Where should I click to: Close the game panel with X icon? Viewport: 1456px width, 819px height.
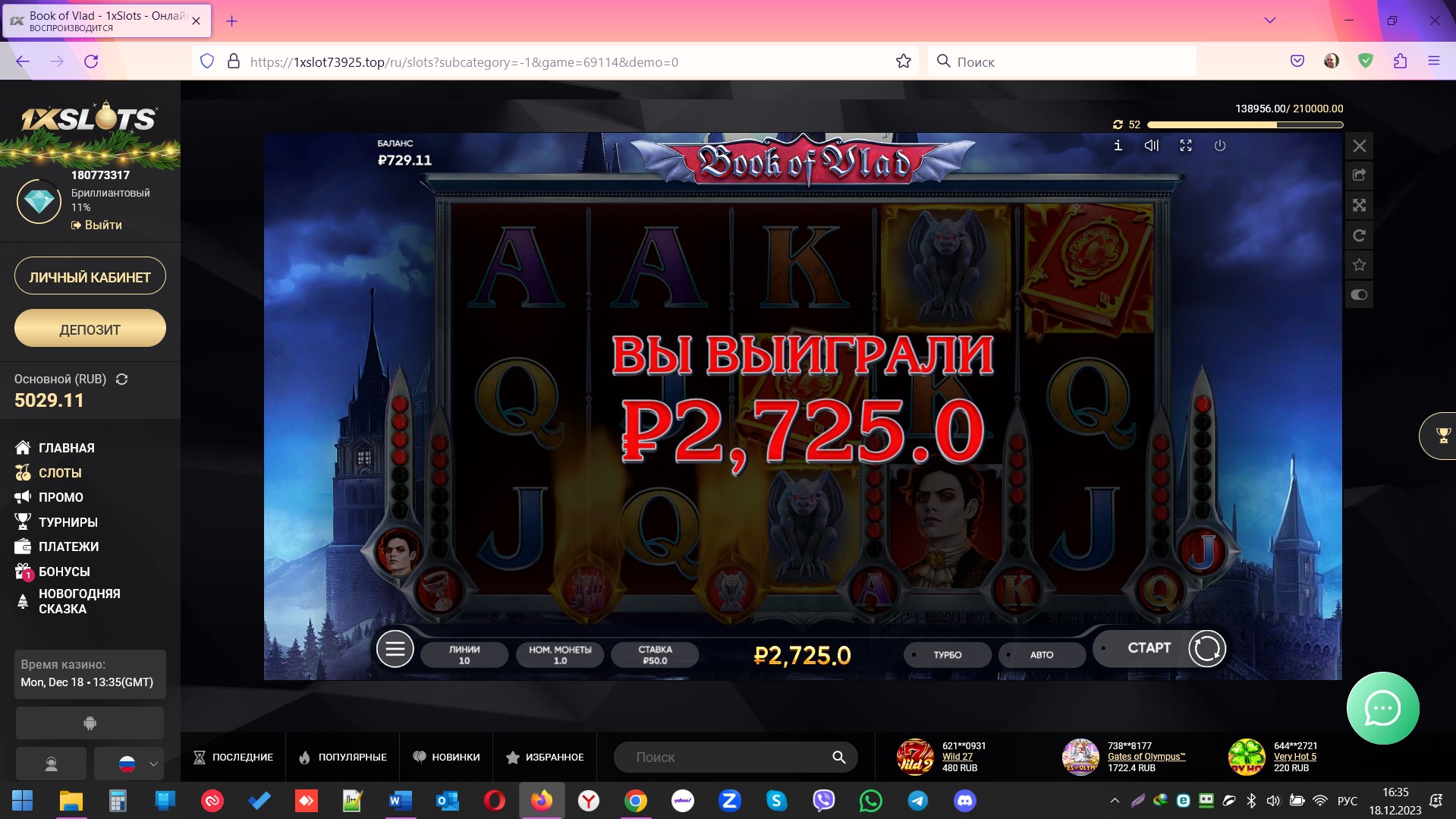coord(1360,146)
